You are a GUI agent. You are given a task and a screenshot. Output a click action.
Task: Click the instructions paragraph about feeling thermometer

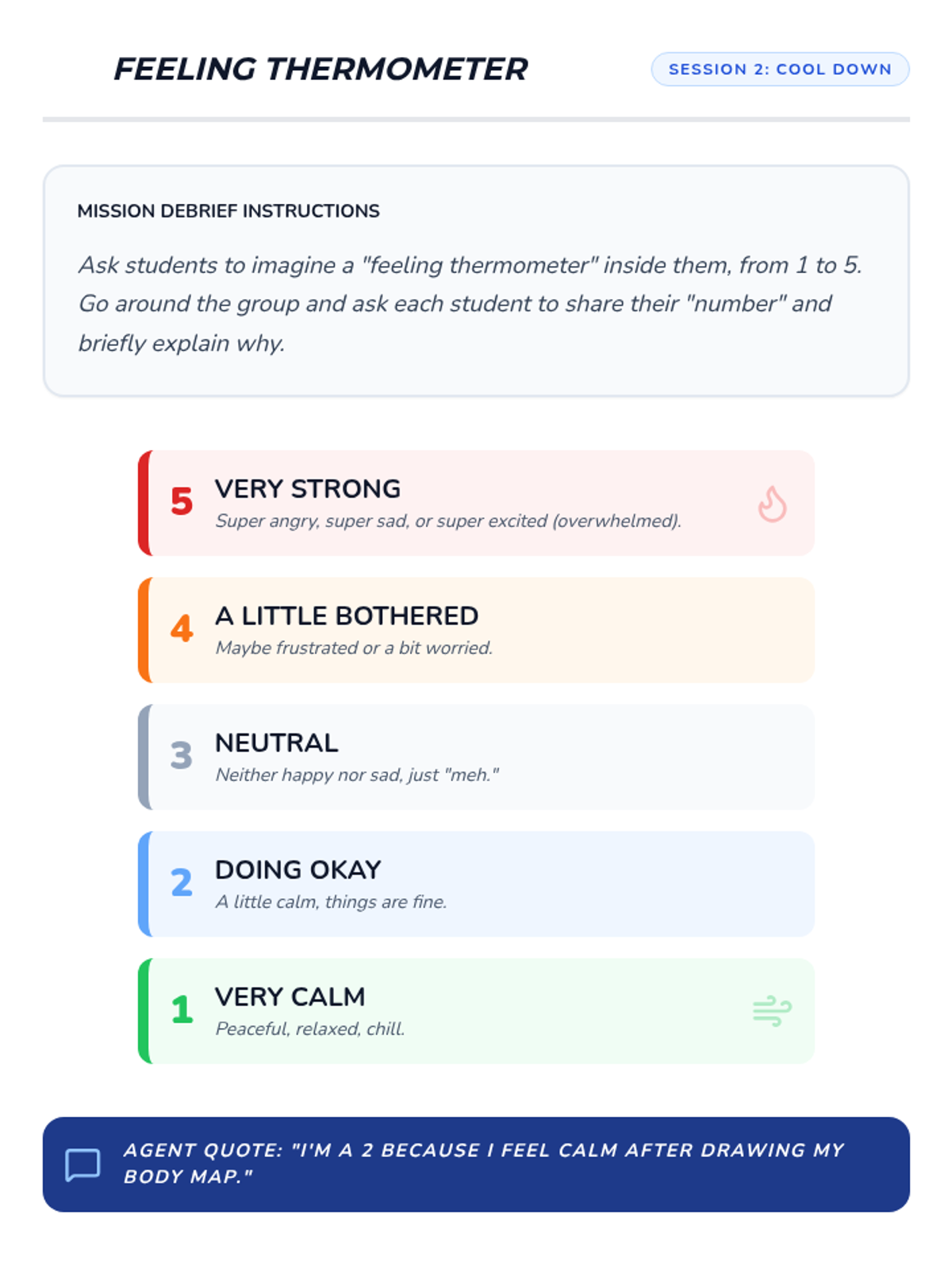click(x=470, y=304)
